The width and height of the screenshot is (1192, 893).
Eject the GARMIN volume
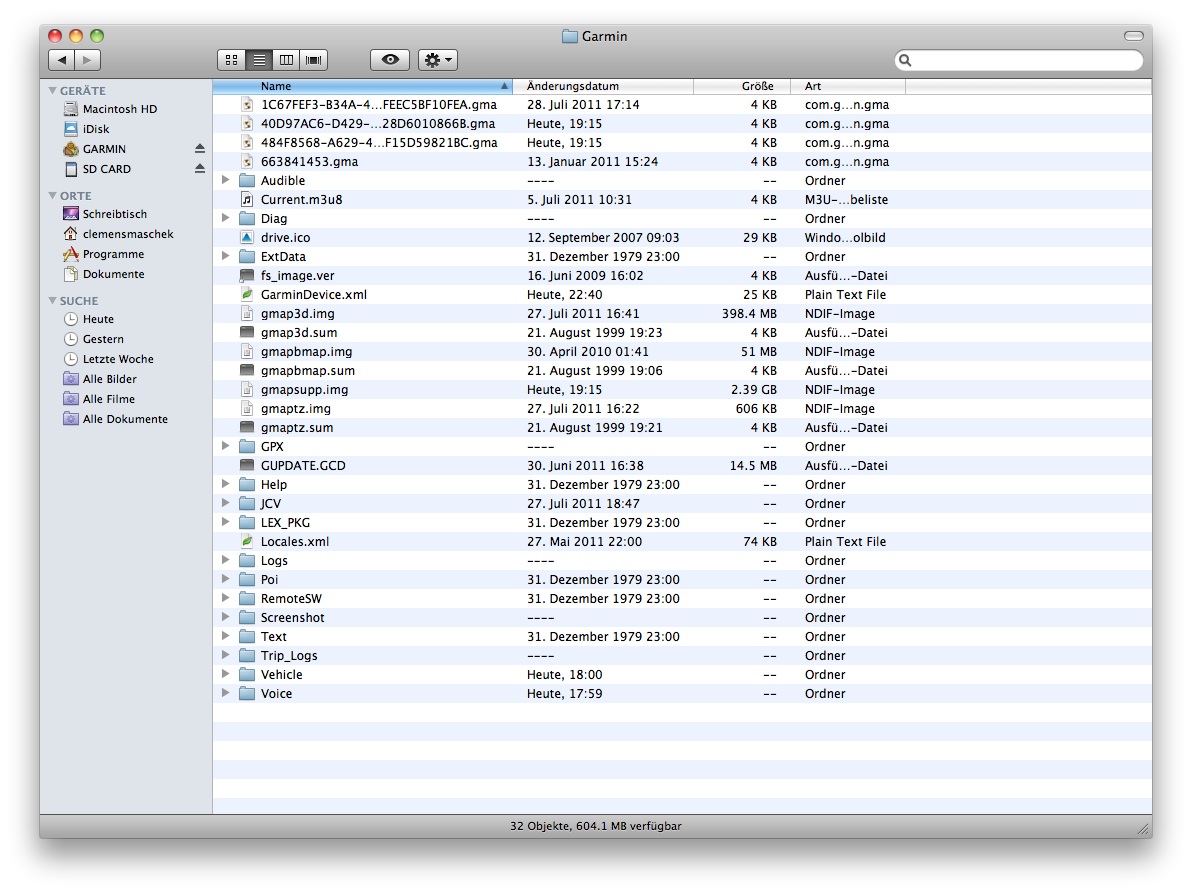pyautogui.click(x=200, y=149)
